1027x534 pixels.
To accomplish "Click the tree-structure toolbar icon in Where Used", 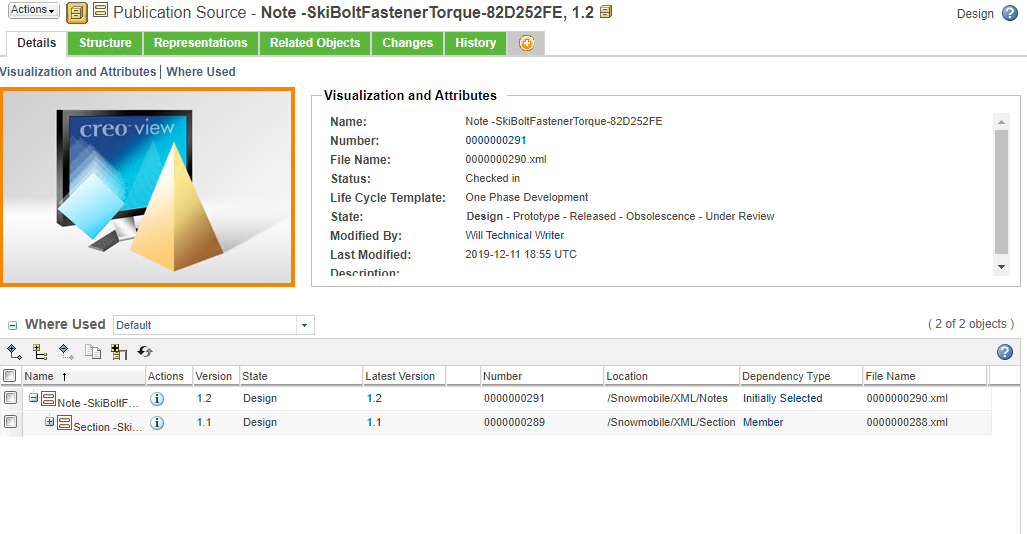I will (40, 352).
